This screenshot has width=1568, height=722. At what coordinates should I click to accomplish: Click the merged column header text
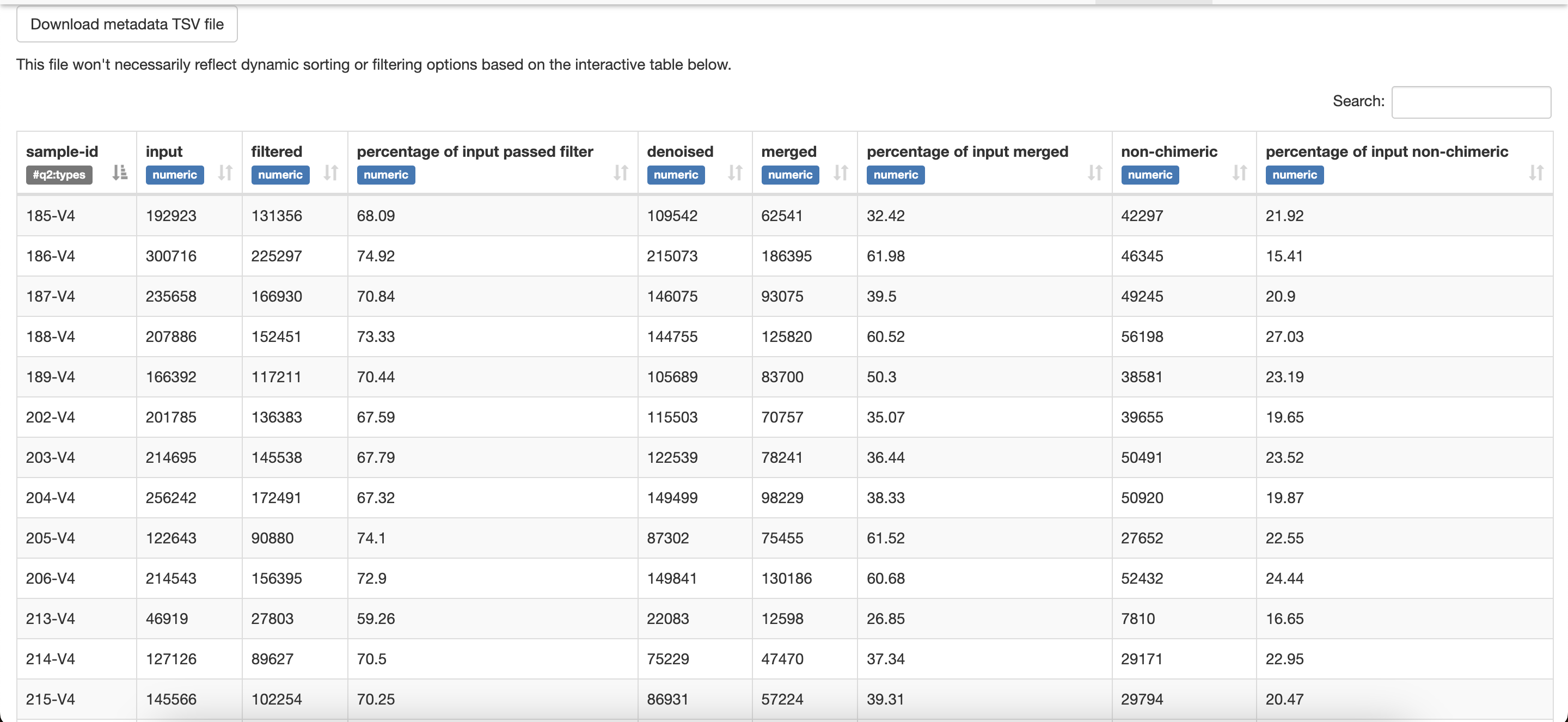point(788,151)
